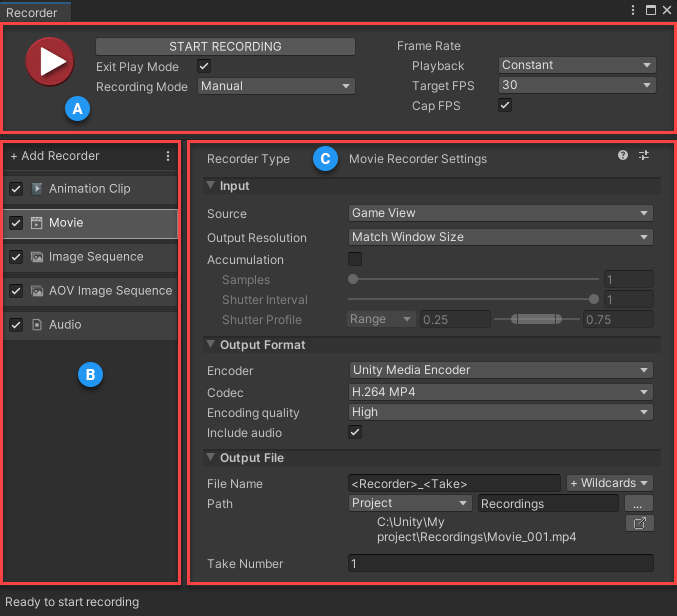Screen dimensions: 677x616
Task: Select the Image Sequence recorder icon
Action: coord(37,257)
